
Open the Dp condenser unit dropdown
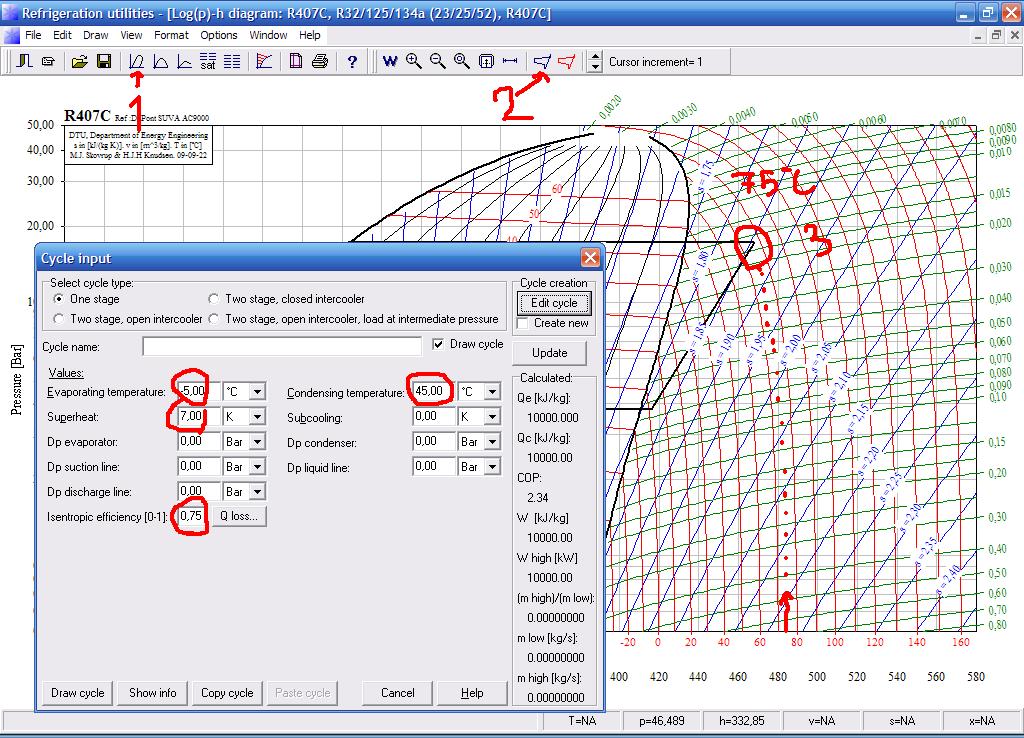492,442
